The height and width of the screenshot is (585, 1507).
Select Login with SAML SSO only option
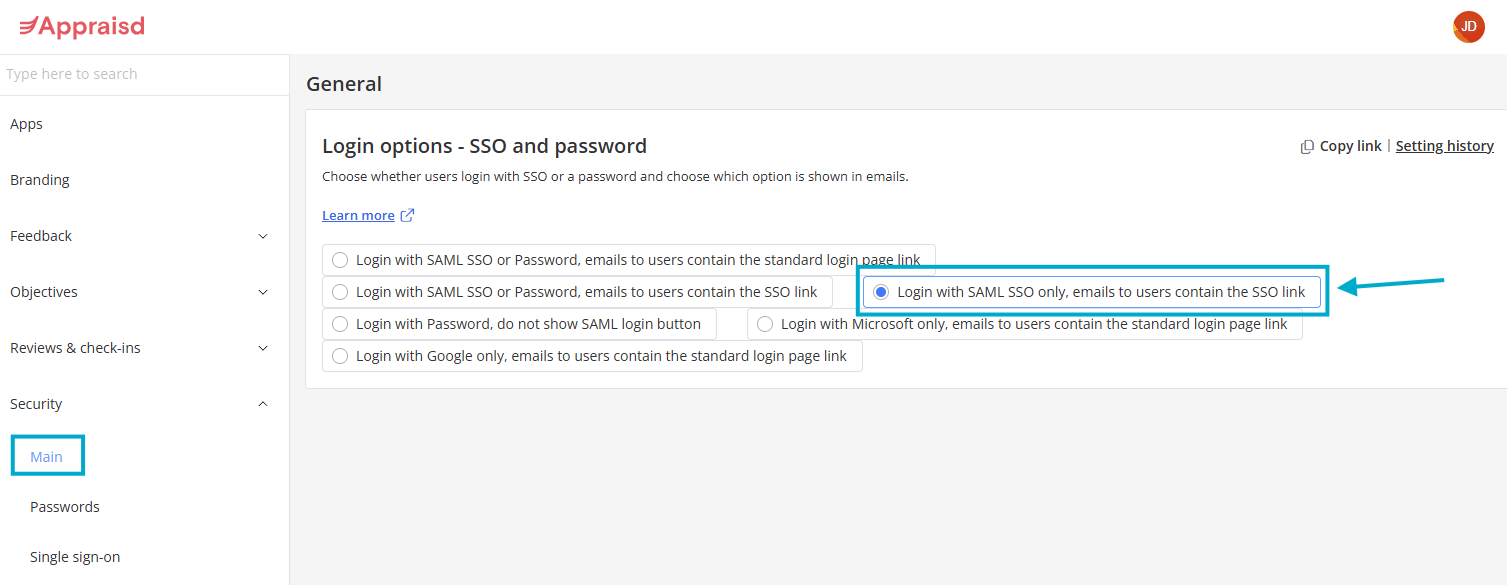tap(881, 292)
